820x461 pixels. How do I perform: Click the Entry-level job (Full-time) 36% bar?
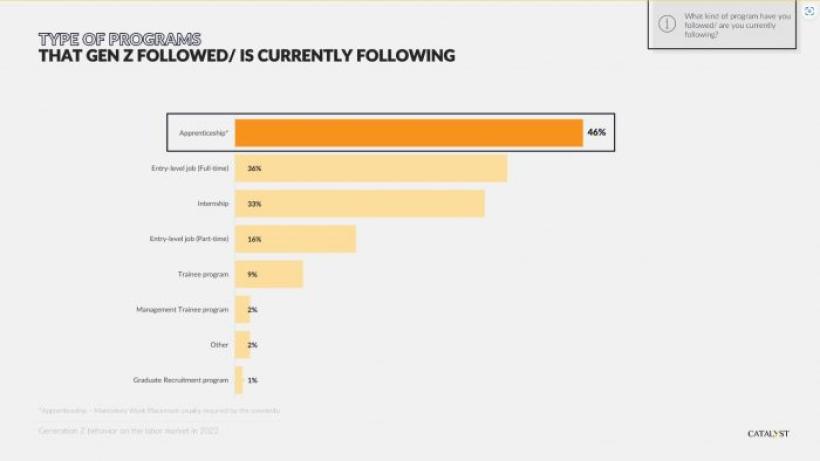[x=371, y=168]
